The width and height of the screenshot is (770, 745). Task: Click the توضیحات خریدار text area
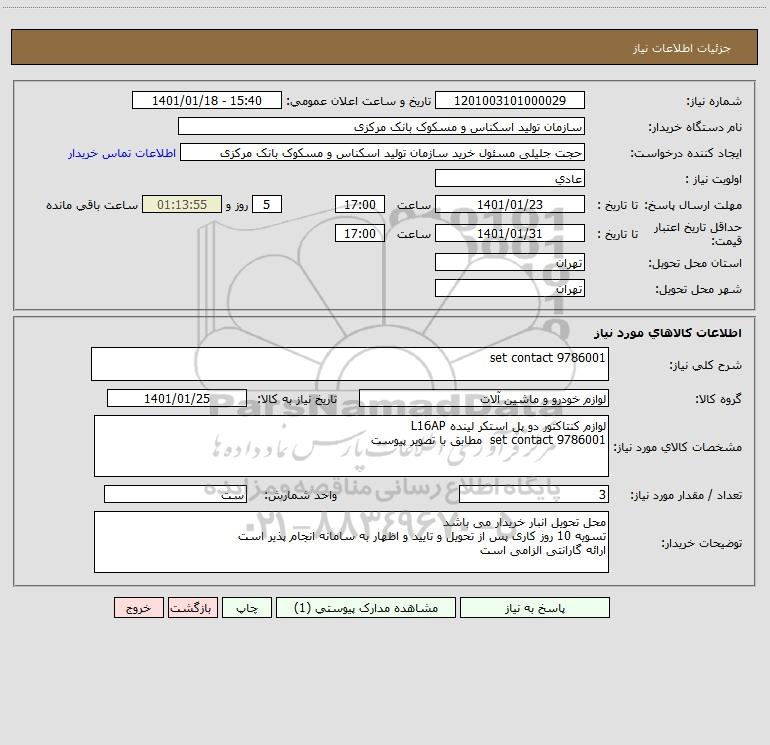coord(351,542)
